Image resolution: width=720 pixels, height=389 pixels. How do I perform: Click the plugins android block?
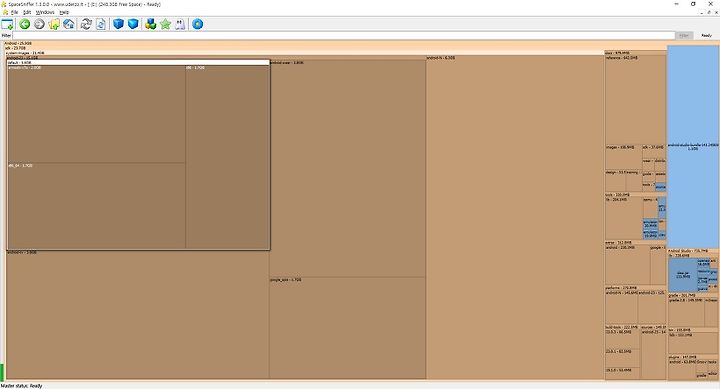pyautogui.click(x=682, y=369)
